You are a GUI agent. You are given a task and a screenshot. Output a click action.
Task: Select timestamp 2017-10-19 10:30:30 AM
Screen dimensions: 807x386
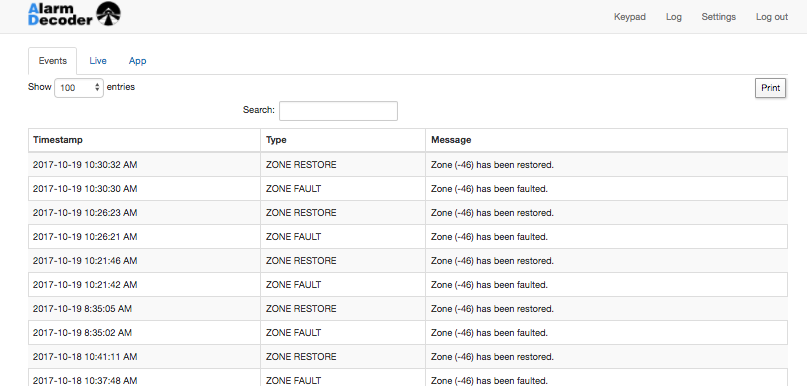(85, 189)
